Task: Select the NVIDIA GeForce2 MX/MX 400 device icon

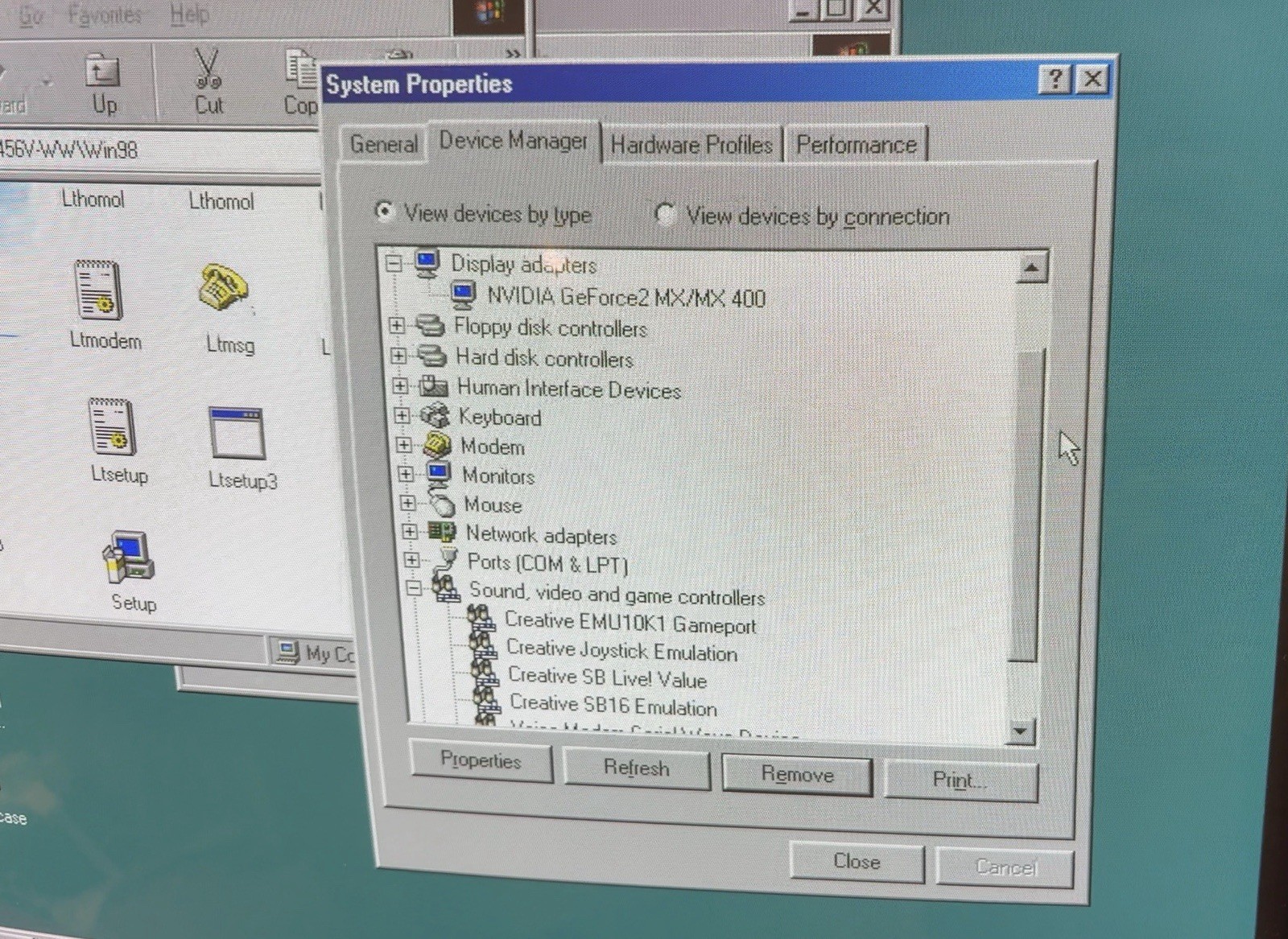Action: [x=463, y=295]
